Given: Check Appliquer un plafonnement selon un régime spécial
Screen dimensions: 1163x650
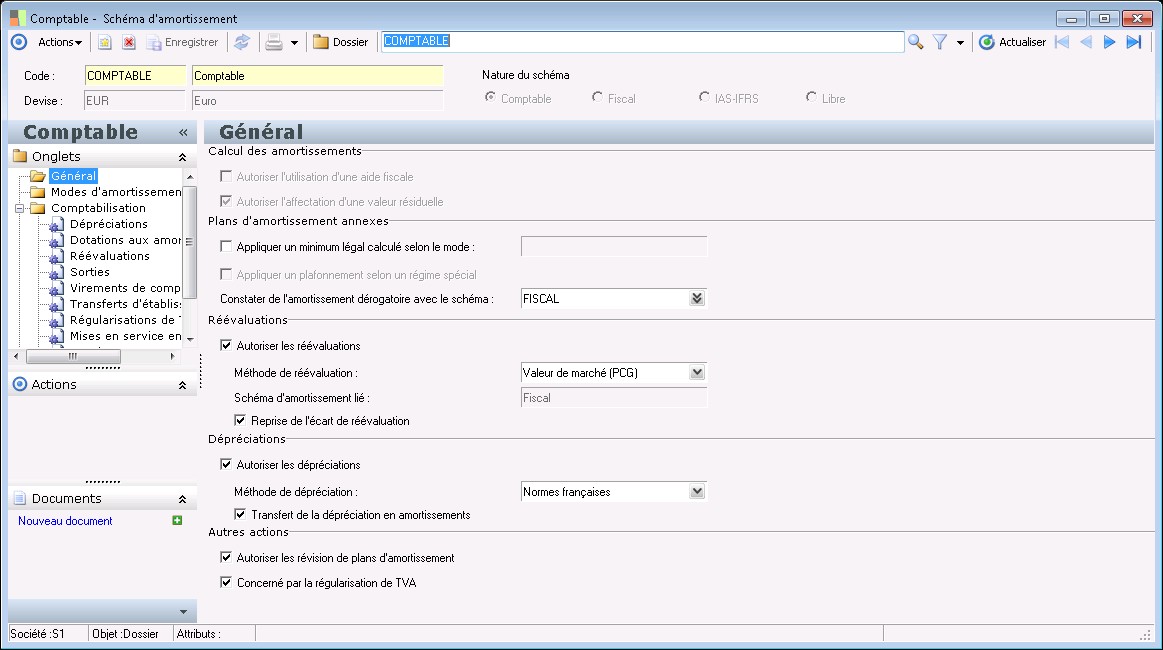Looking at the screenshot, I should [226, 275].
